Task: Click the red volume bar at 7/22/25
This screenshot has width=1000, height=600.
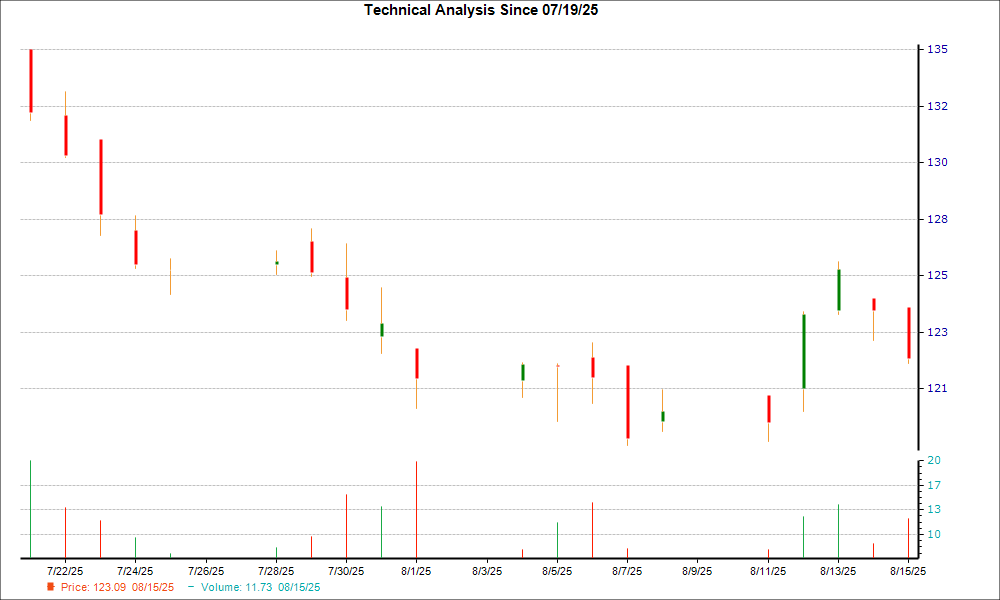Action: click(x=65, y=533)
